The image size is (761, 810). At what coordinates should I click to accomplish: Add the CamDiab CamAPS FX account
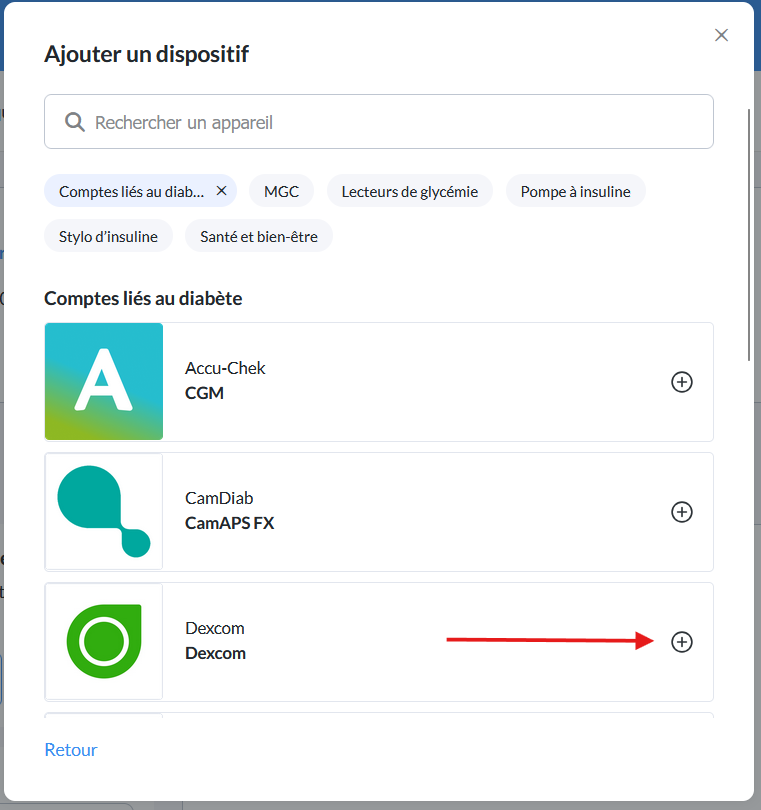681,512
